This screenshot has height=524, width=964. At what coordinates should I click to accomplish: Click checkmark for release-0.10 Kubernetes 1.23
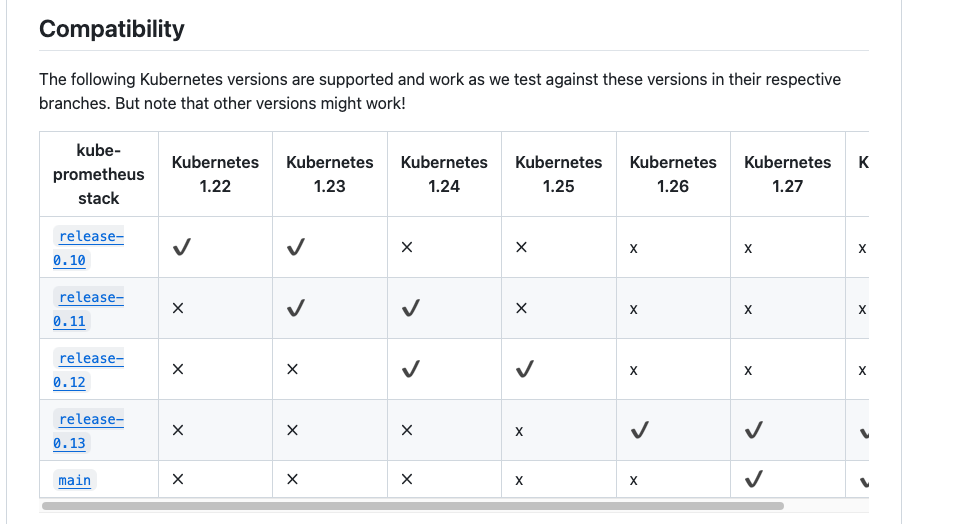pos(296,247)
